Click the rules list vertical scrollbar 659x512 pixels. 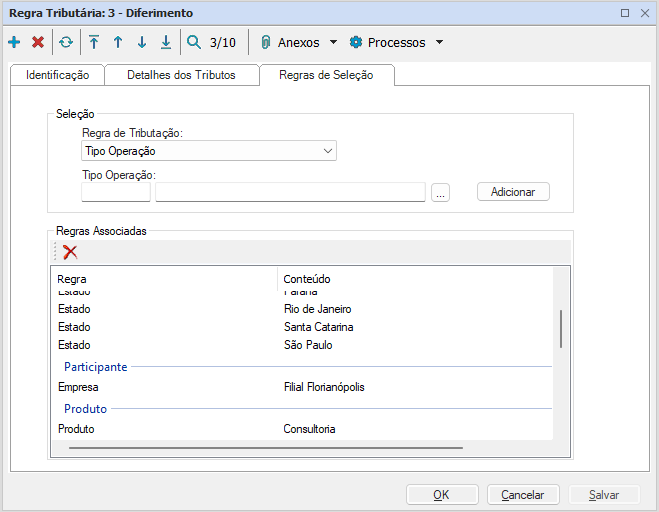pyautogui.click(x=561, y=328)
